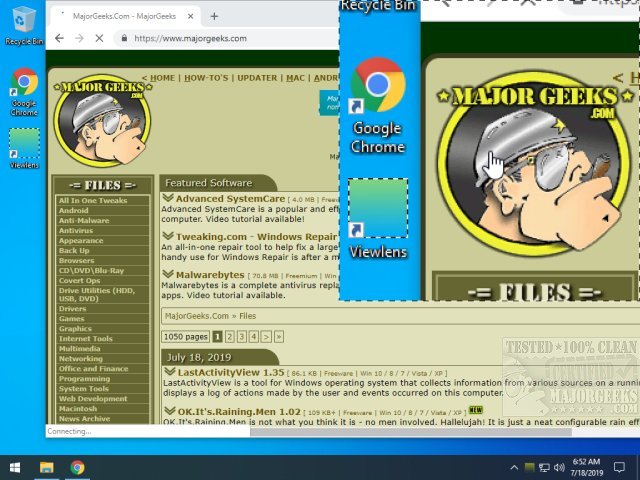
Task: Open the Action Center notifications icon
Action: [619, 467]
